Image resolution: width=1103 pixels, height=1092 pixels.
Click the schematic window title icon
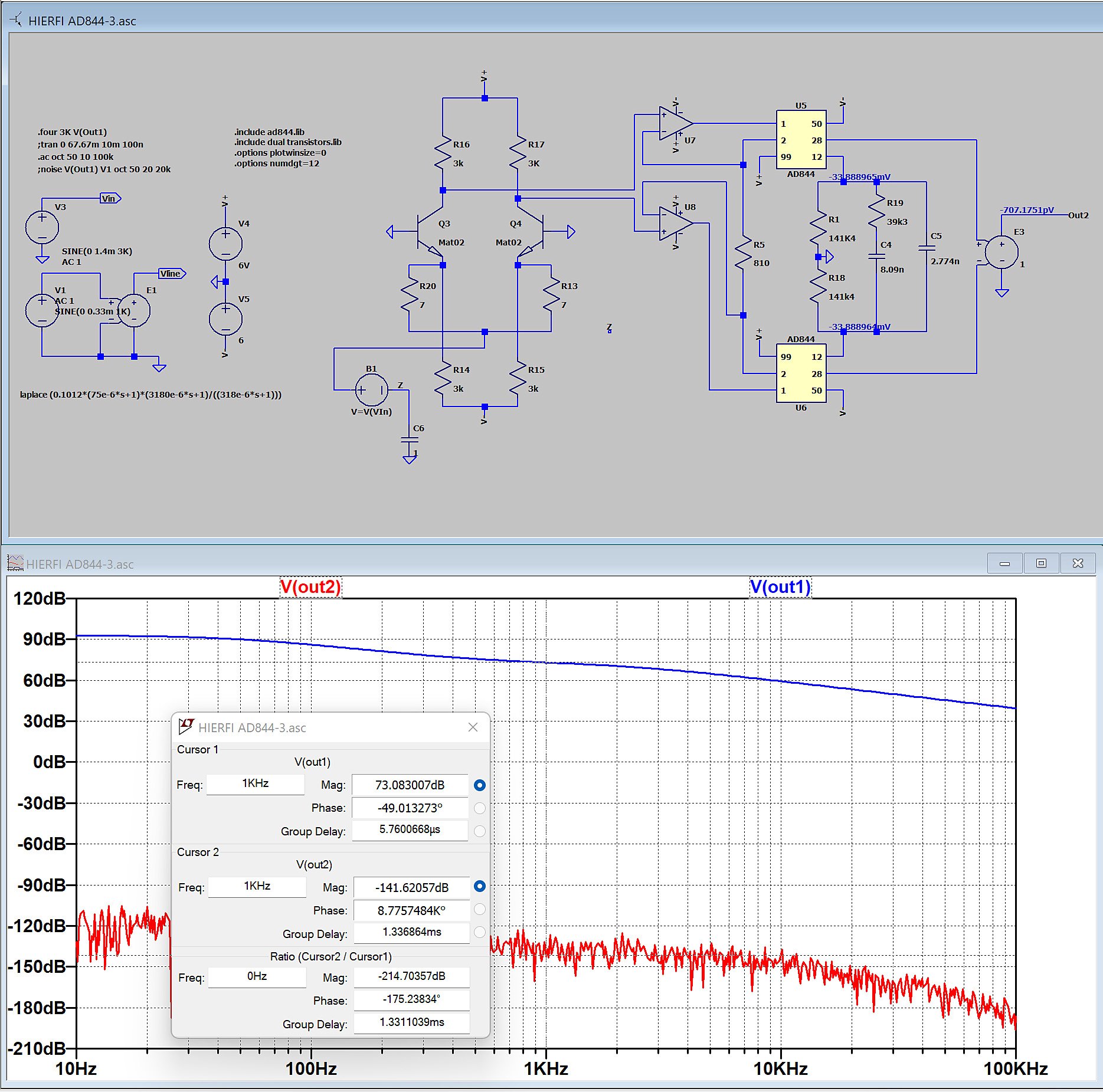[x=16, y=20]
